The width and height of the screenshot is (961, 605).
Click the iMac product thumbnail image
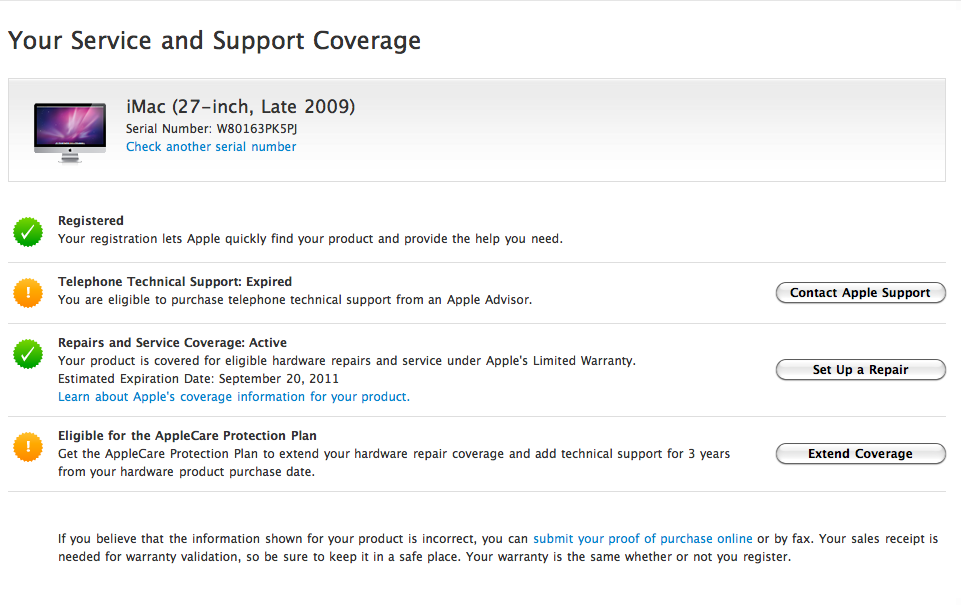click(70, 132)
